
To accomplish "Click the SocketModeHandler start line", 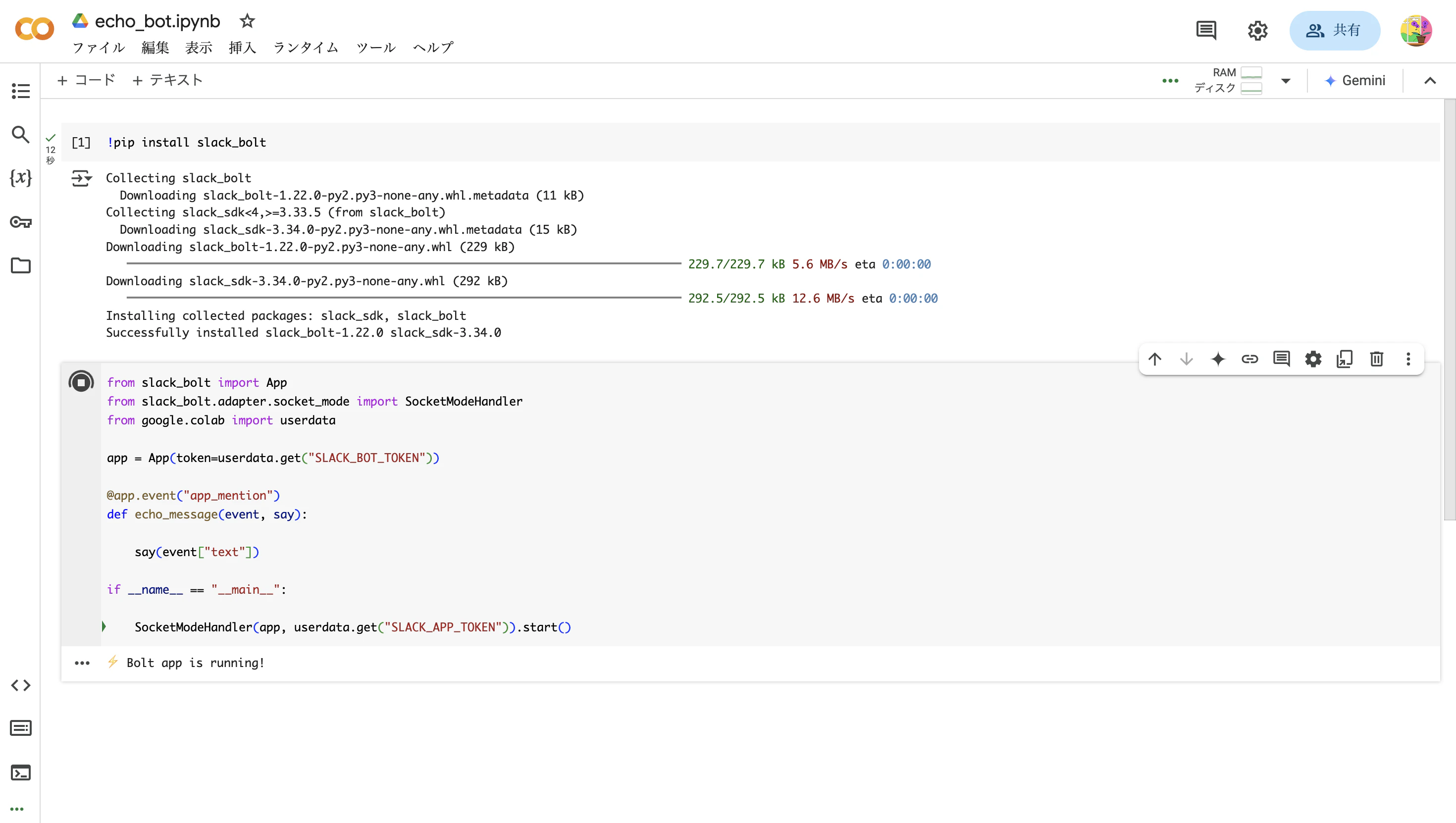I will point(353,627).
